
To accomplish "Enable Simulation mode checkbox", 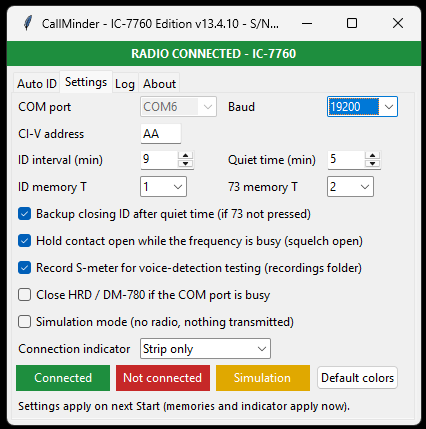I will point(25,322).
